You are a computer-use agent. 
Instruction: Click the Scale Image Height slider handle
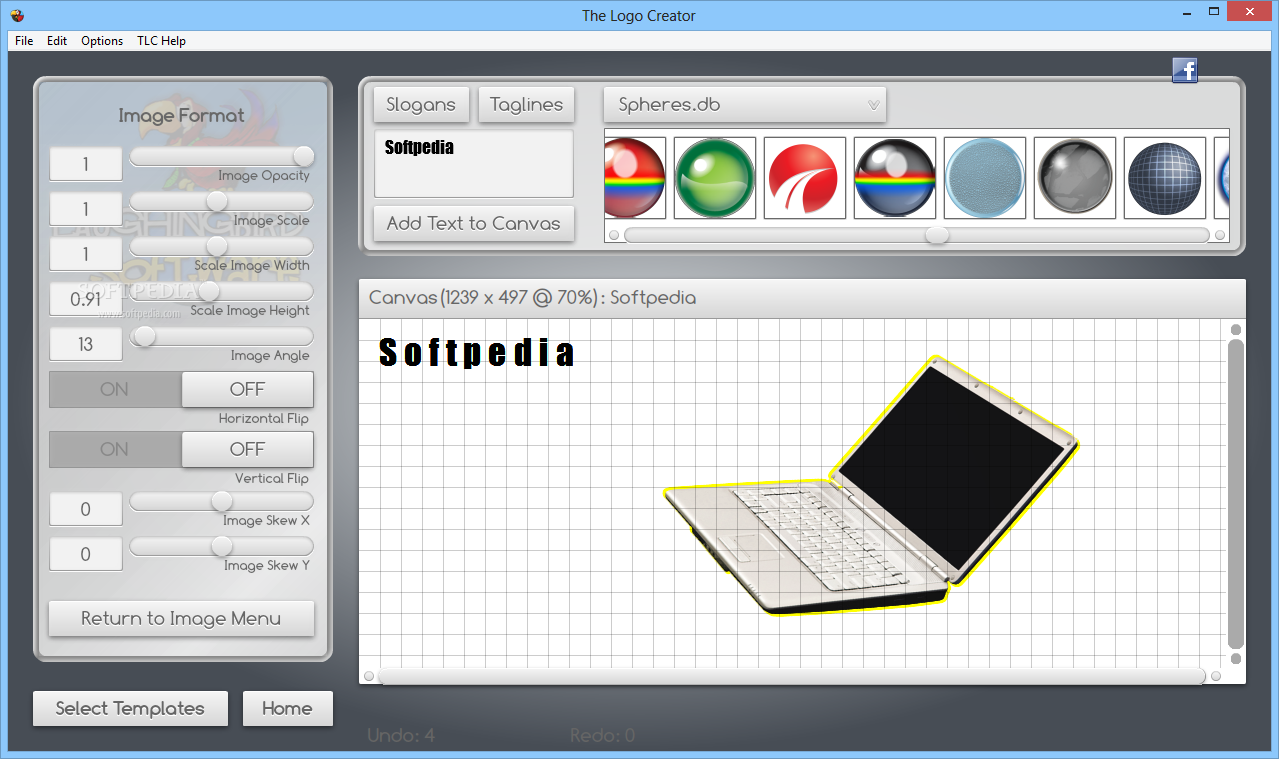pyautogui.click(x=208, y=291)
